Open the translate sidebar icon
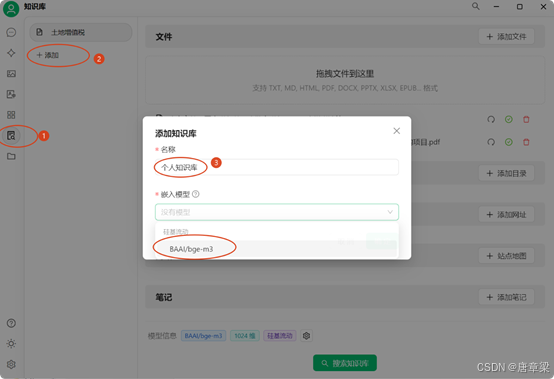This screenshot has height=379, width=554. (x=11, y=94)
